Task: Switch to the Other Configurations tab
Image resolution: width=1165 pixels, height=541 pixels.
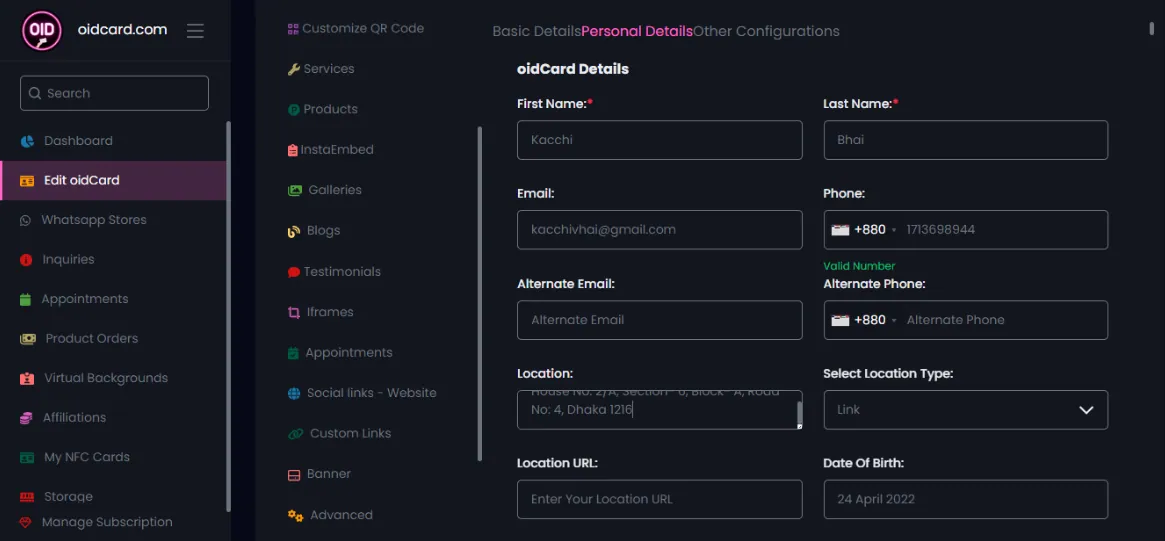Action: pyautogui.click(x=766, y=31)
